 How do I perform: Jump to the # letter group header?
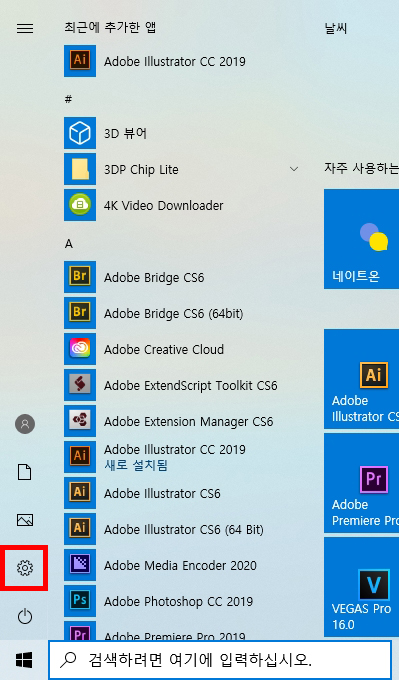(68, 99)
